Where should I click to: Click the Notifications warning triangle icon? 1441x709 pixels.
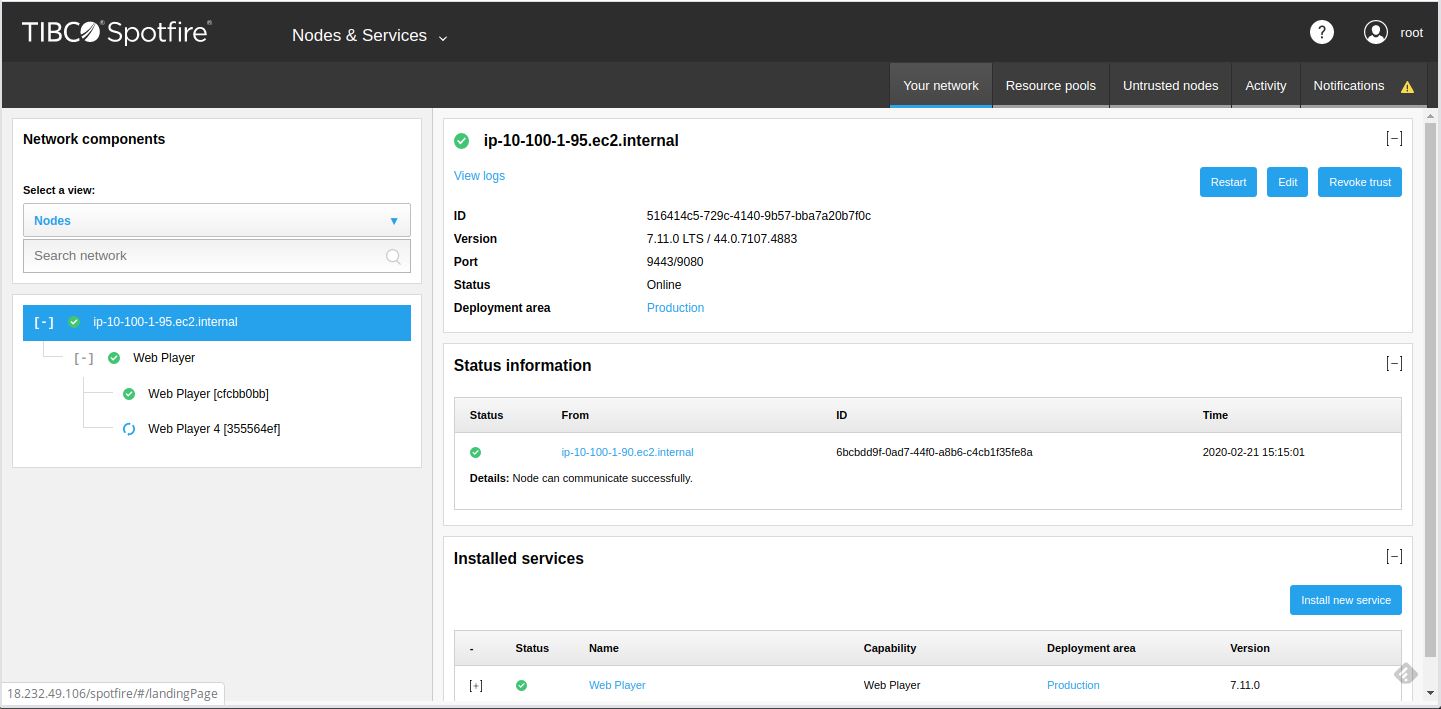1407,87
